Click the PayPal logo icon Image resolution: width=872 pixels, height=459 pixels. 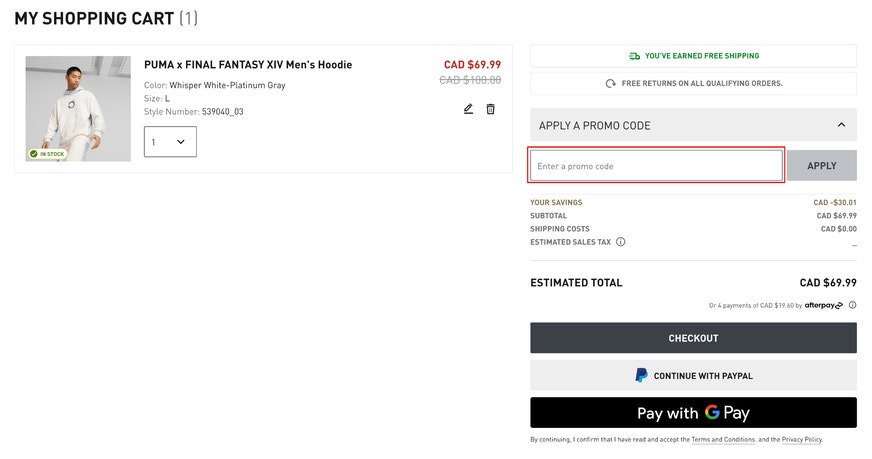pyautogui.click(x=641, y=376)
